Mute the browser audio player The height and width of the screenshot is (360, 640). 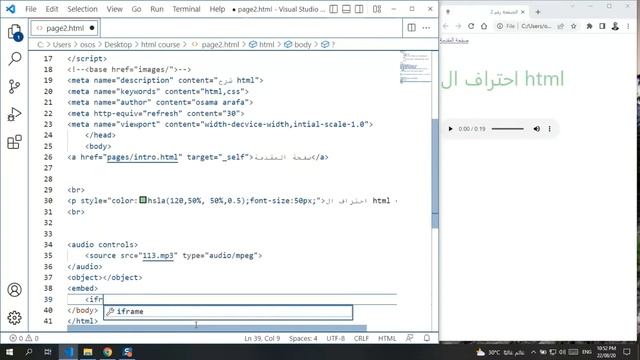tap(536, 129)
